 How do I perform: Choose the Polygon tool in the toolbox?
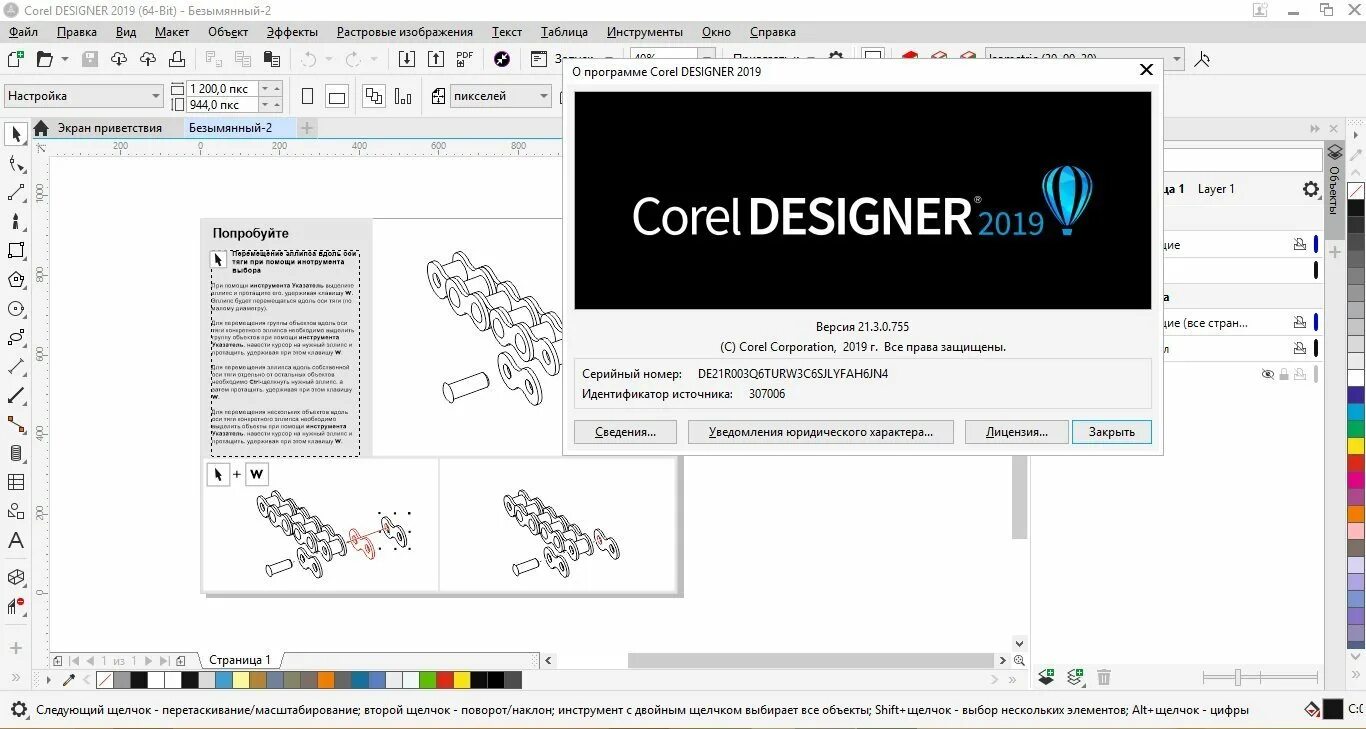coord(16,279)
